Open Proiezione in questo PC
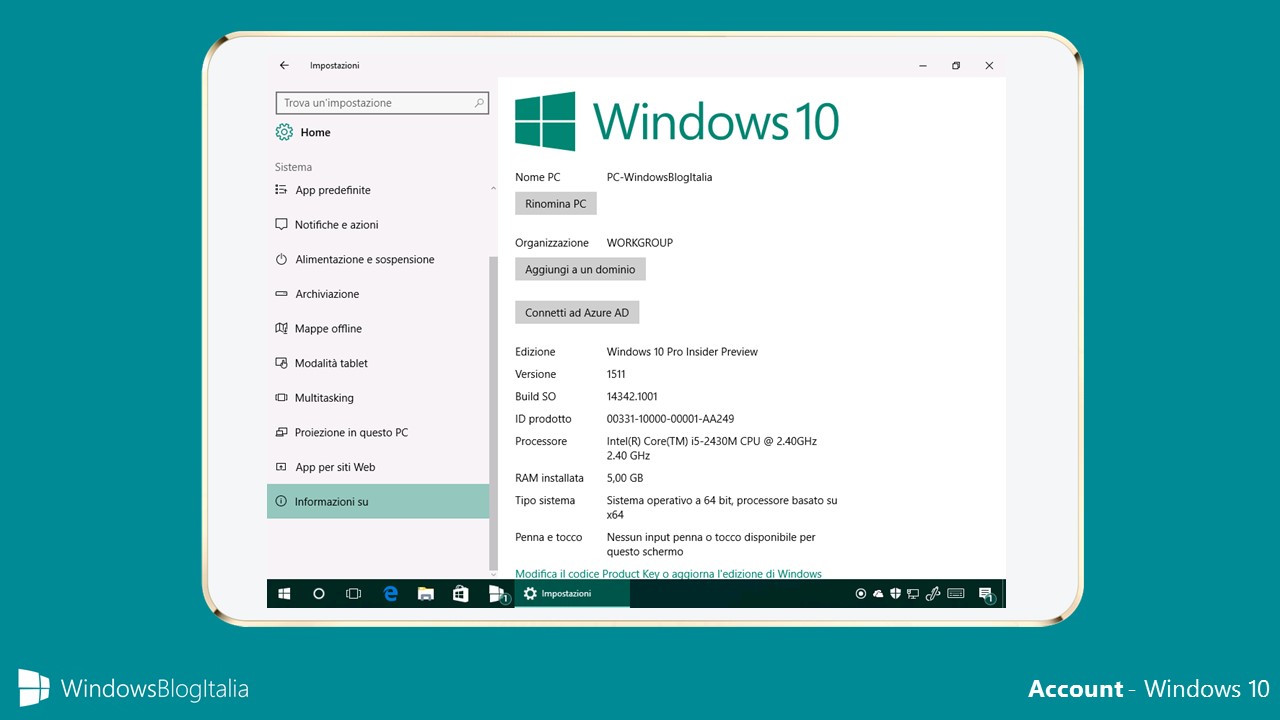1280x720 pixels. pyautogui.click(x=378, y=433)
